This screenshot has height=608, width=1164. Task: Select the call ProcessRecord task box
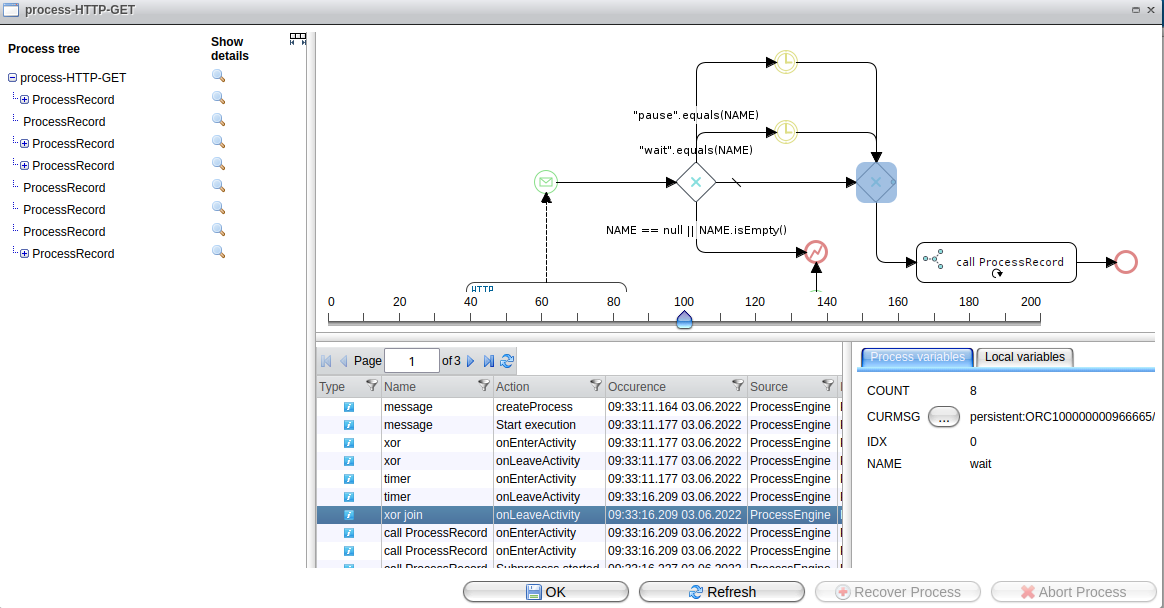996,262
